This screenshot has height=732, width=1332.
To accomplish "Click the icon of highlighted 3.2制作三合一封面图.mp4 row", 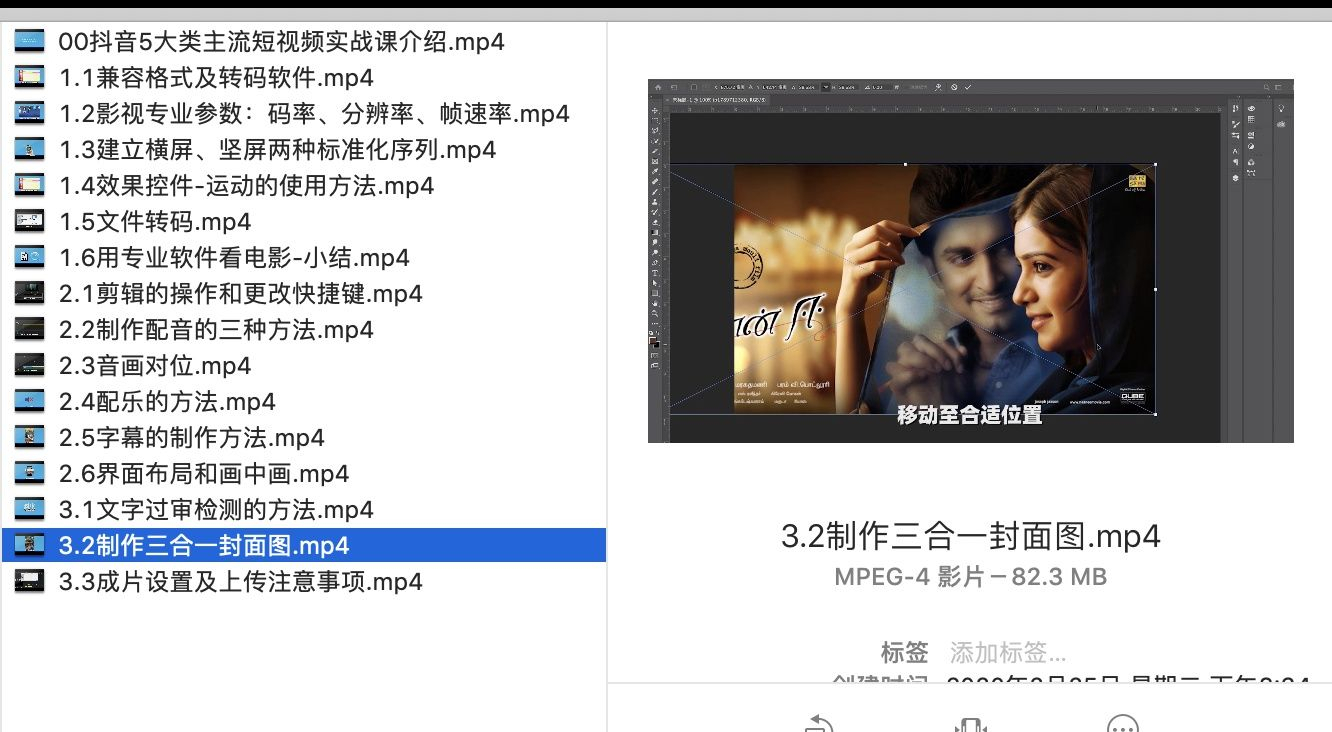I will click(30, 546).
